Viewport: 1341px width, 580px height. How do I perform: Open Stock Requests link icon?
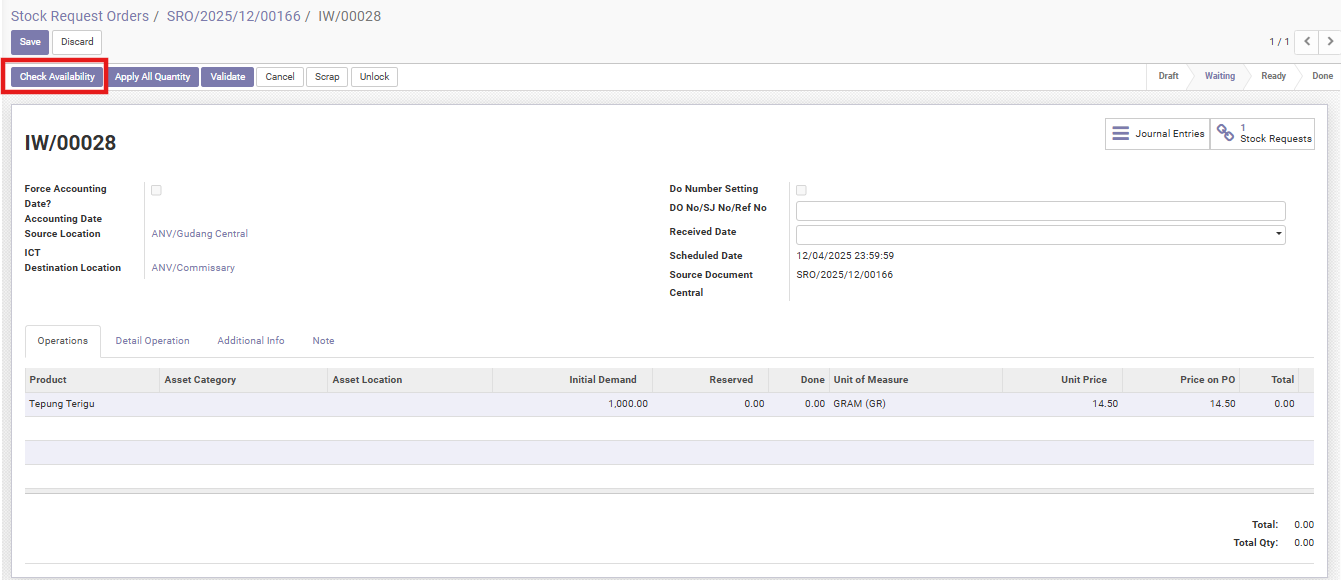[x=1225, y=133]
